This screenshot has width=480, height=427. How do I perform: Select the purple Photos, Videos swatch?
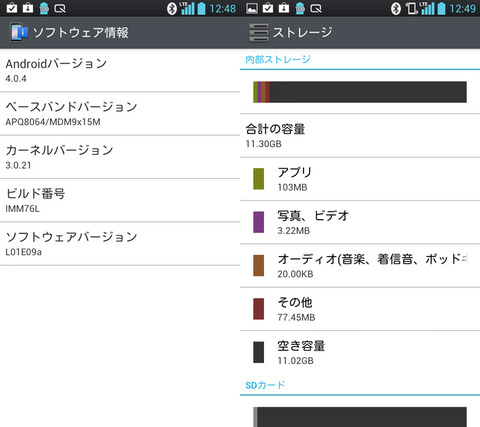(259, 222)
